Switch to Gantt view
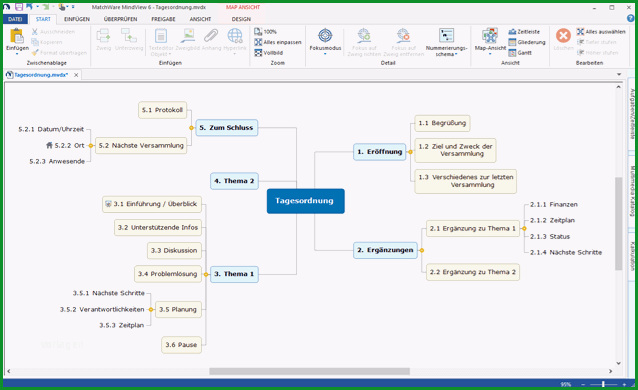This screenshot has height=390, width=638. pos(520,53)
